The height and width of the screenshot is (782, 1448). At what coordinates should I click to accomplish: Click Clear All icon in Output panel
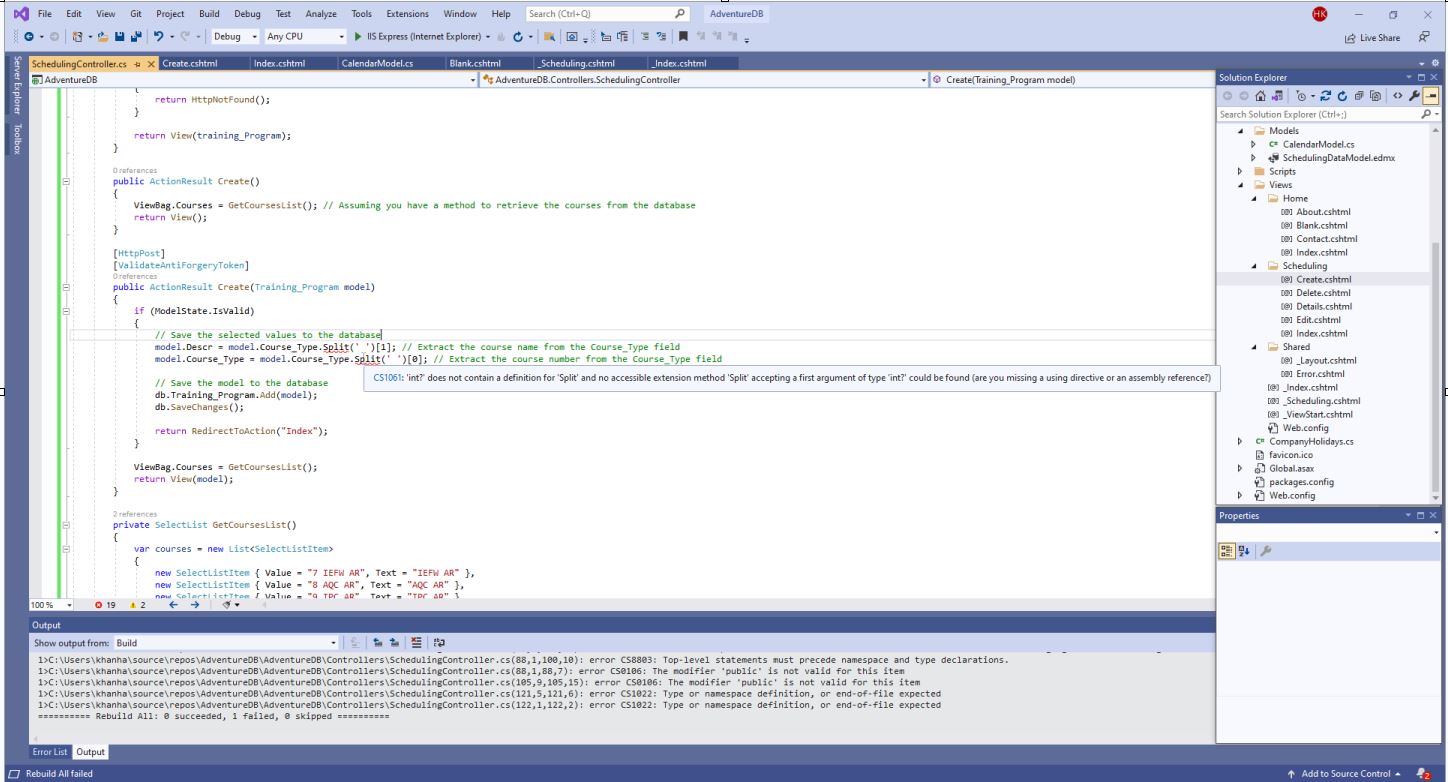[x=417, y=643]
